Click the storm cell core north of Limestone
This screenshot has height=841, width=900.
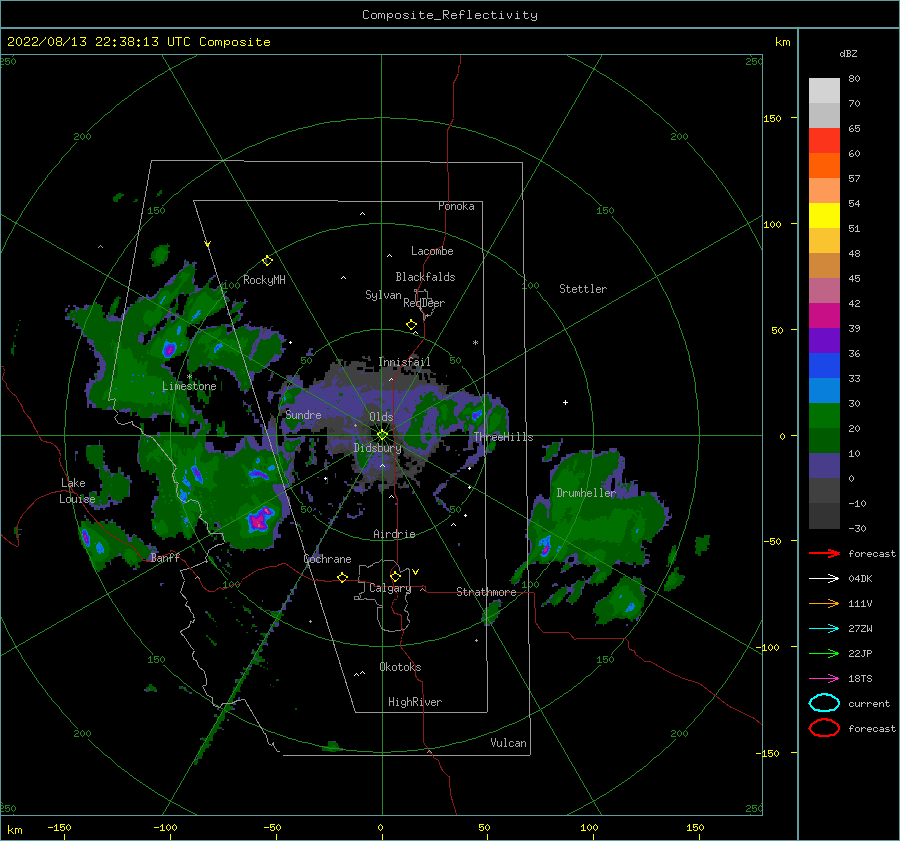pyautogui.click(x=169, y=348)
